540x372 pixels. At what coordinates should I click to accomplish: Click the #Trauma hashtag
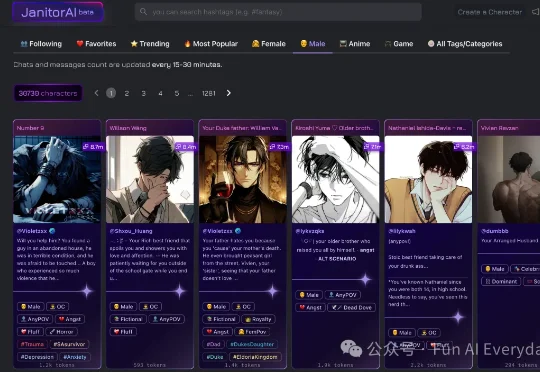32,344
